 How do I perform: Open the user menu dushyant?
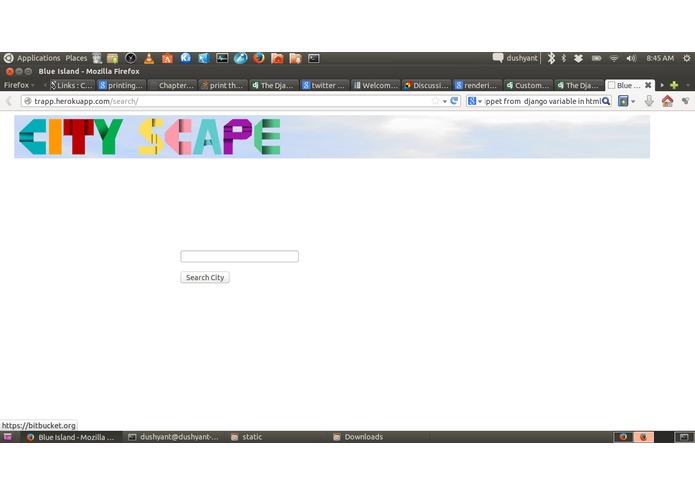(x=522, y=58)
